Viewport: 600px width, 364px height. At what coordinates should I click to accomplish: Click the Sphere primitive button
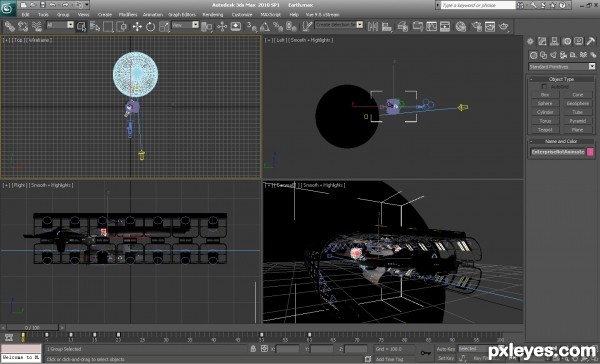click(545, 103)
